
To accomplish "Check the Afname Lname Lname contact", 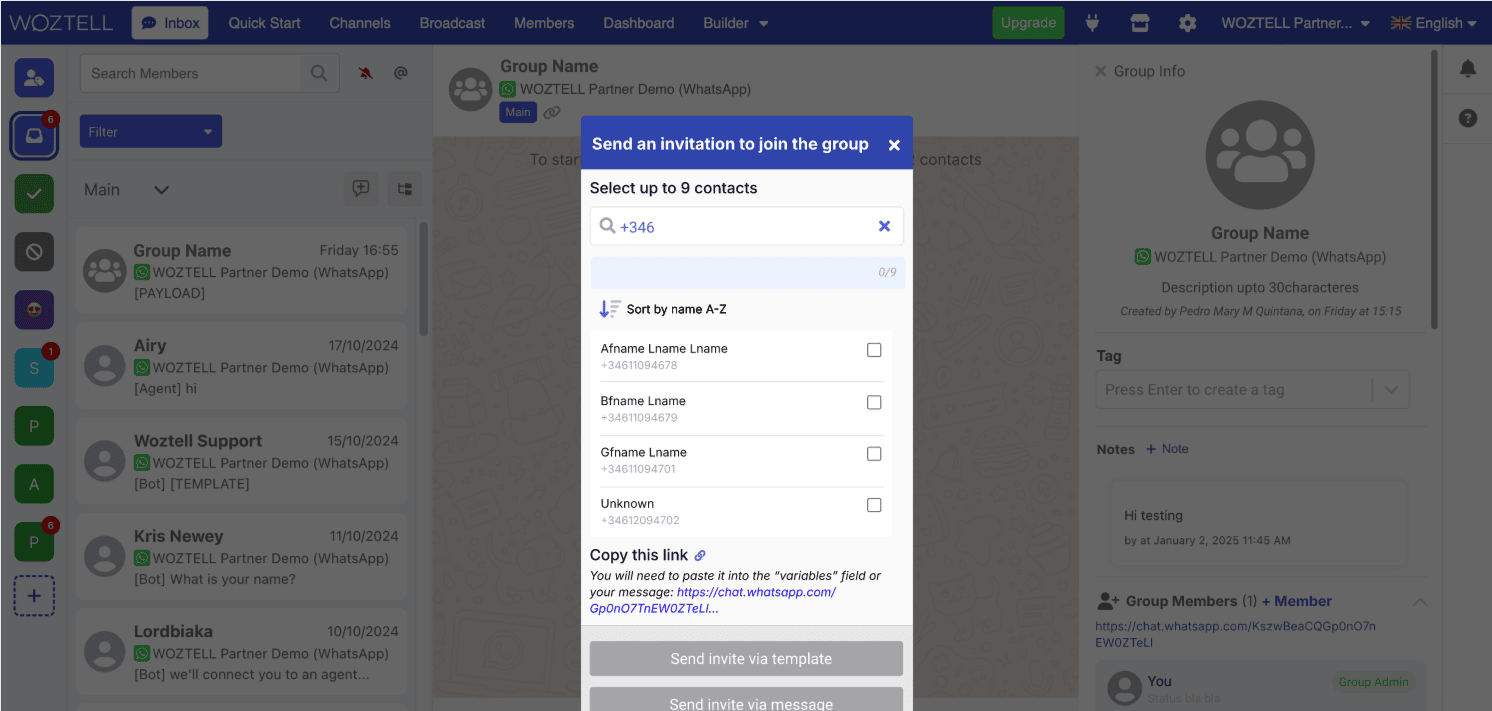I will tap(874, 350).
